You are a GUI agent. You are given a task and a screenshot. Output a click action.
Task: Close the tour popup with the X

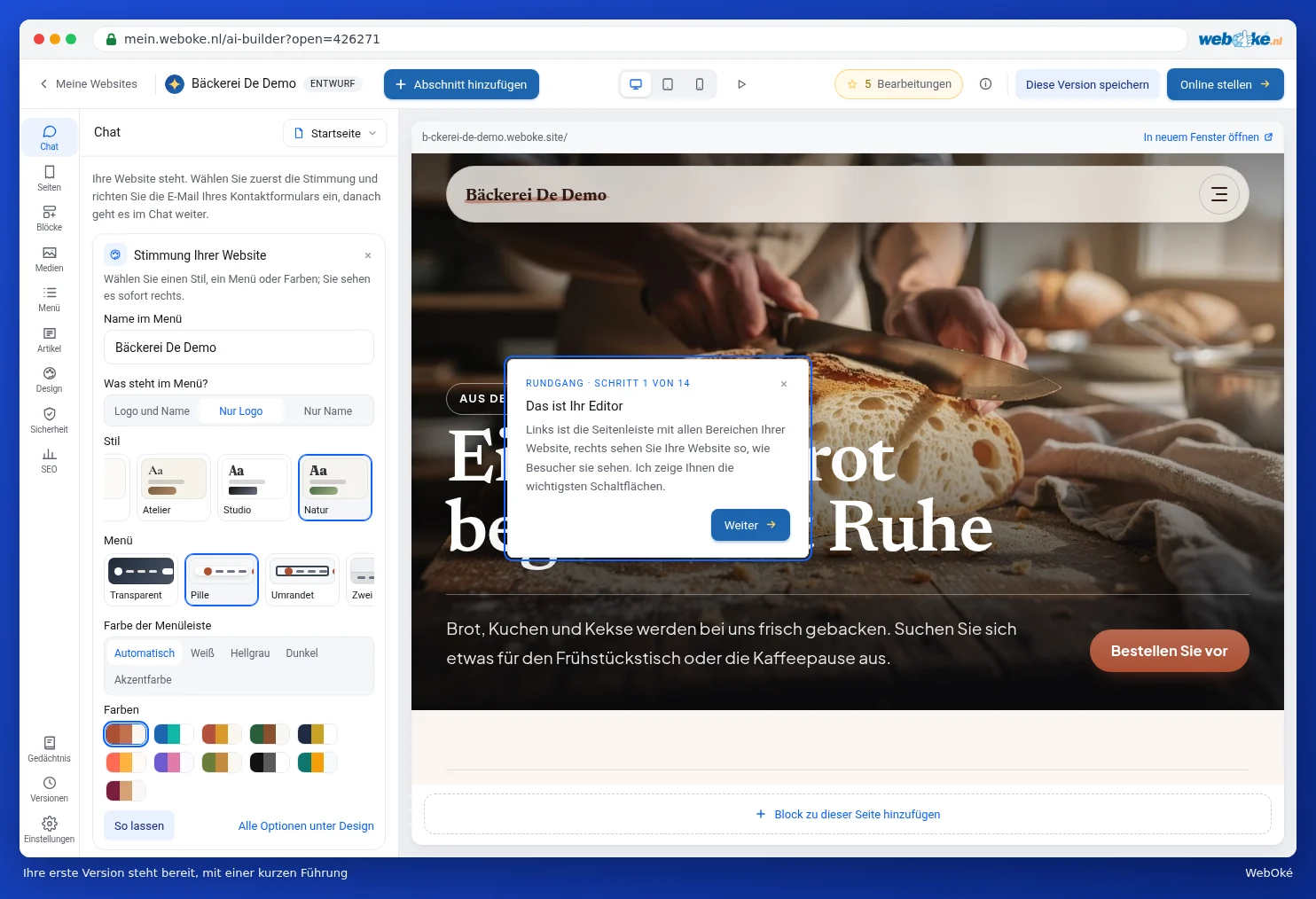[784, 384]
